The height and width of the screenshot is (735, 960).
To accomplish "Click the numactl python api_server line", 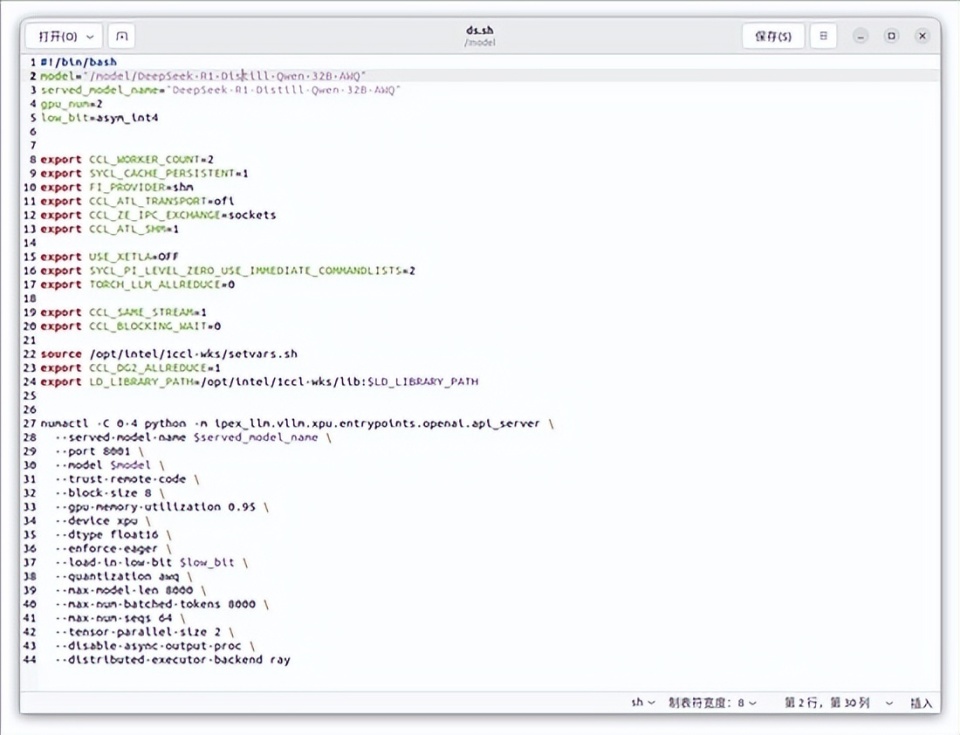I will [297, 424].
